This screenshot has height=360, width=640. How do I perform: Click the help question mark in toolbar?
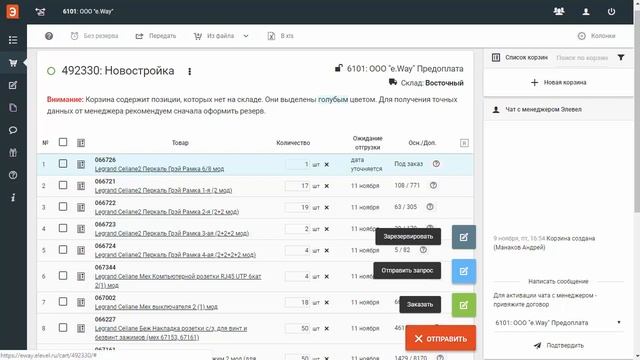[x=49, y=36]
